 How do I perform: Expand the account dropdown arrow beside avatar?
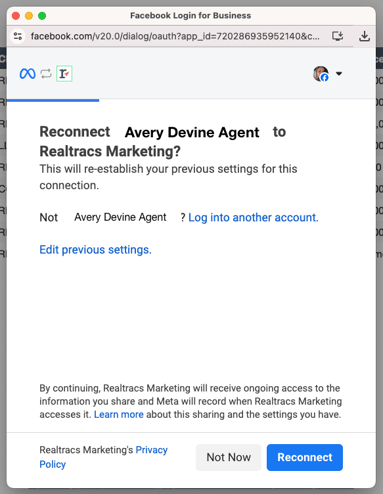[x=339, y=74]
